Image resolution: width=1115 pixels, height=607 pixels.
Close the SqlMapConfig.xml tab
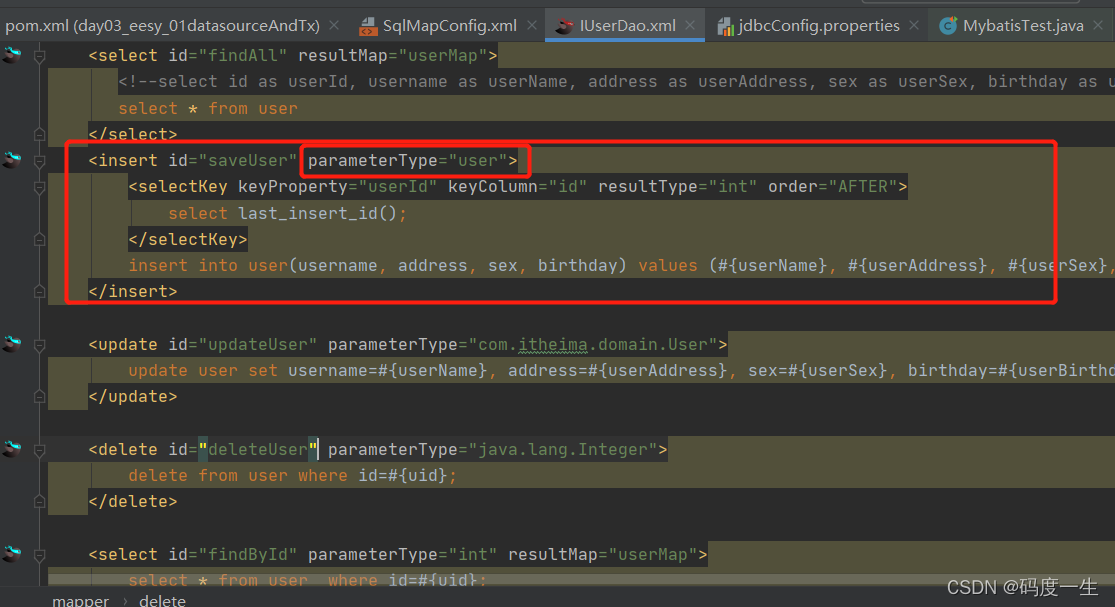coord(532,26)
